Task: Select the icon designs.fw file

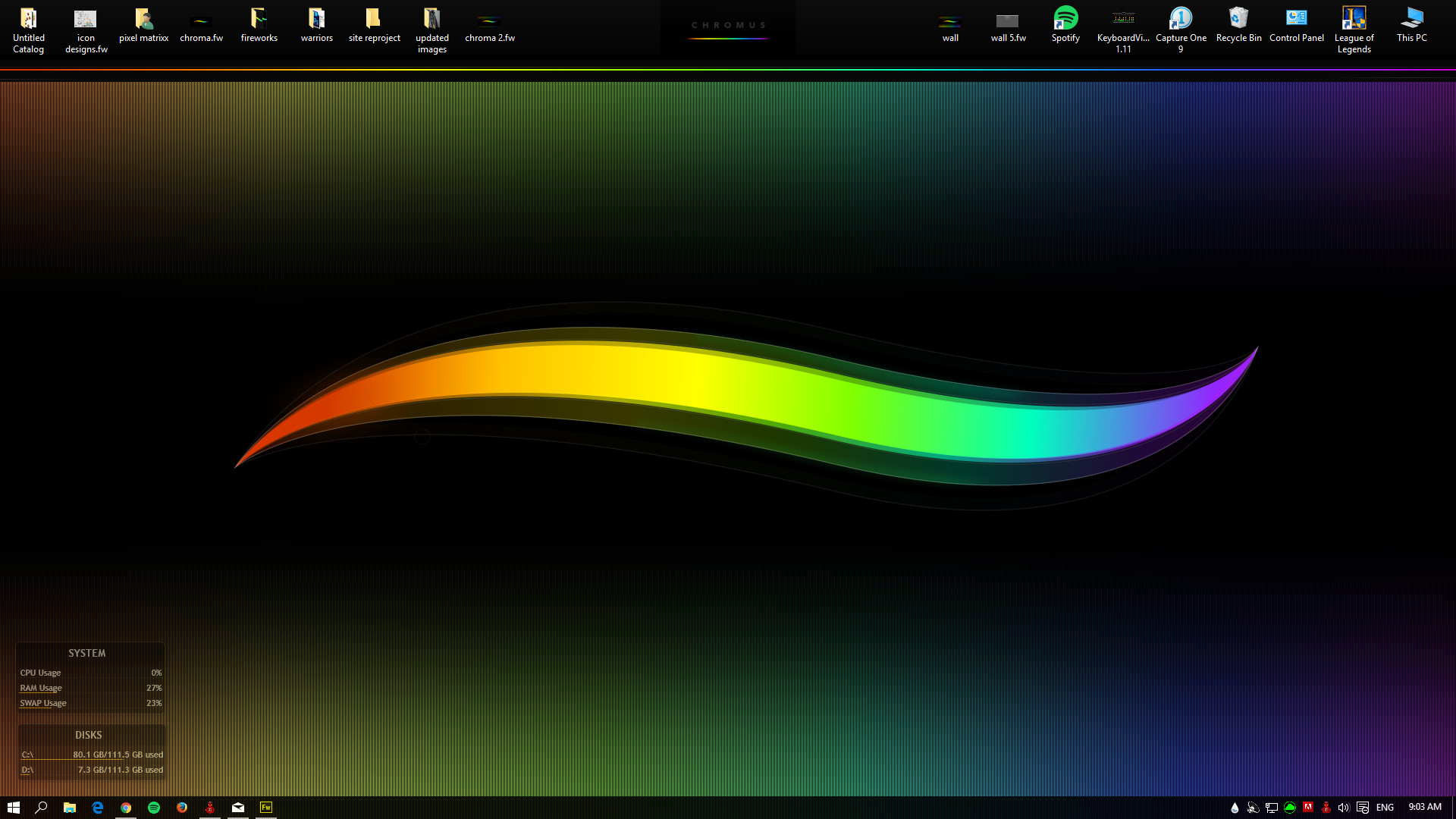Action: tap(86, 30)
